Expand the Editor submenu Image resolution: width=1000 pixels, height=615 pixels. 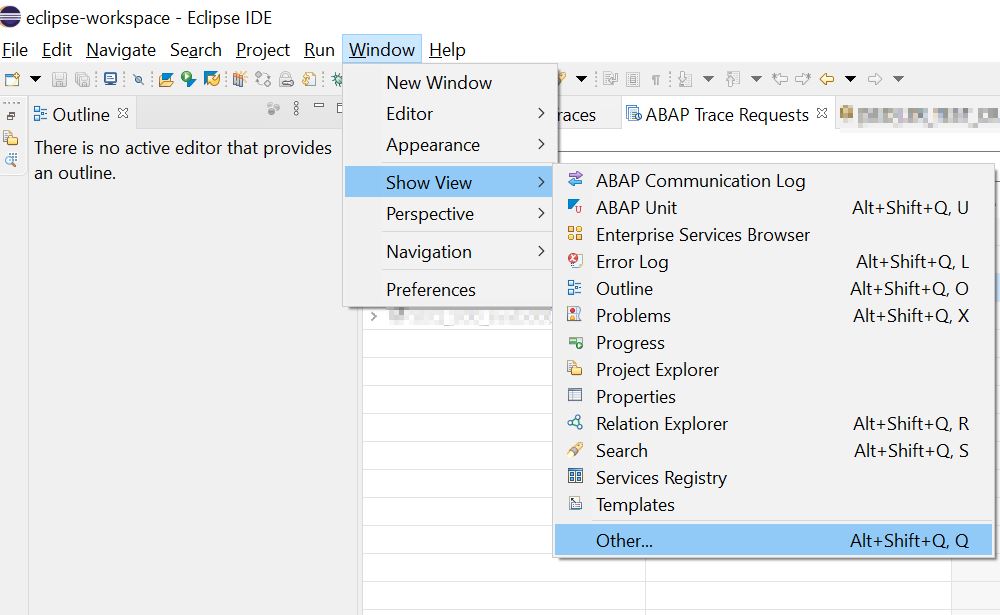(449, 114)
